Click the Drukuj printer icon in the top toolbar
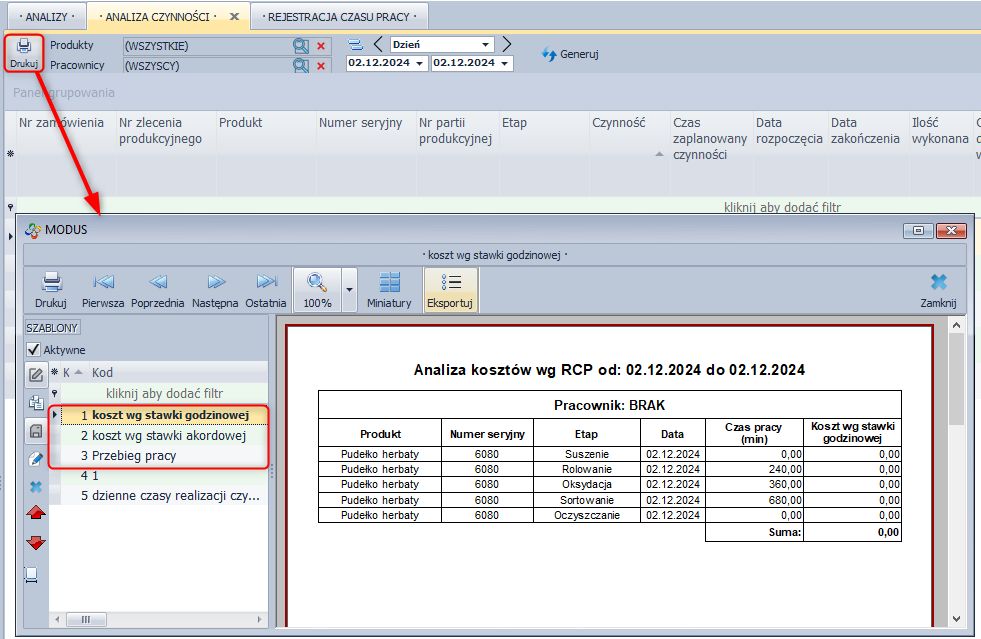Screen dimensions: 981x639 [x=24, y=53]
